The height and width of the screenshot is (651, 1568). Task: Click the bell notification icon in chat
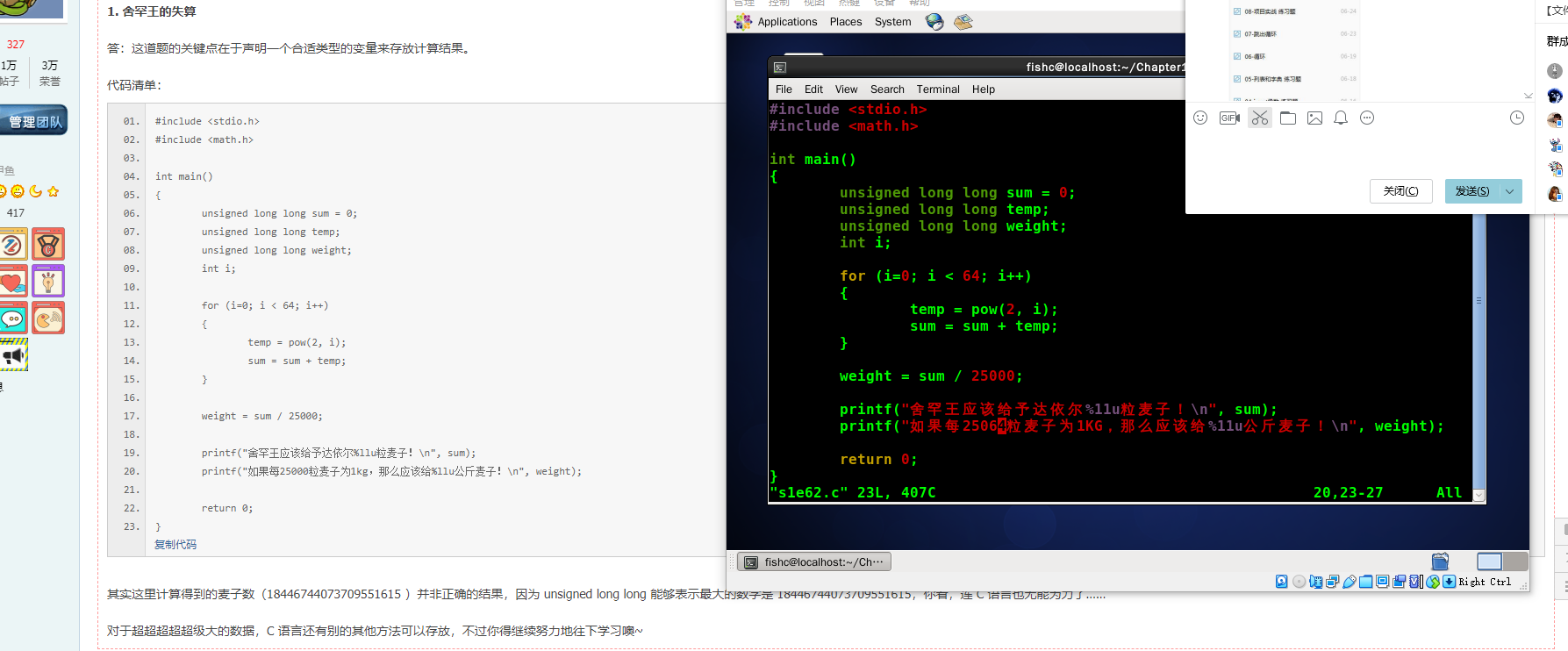(x=1341, y=118)
